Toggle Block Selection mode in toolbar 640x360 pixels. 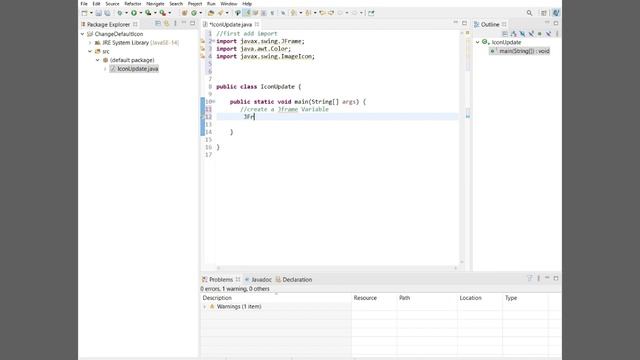tap(263, 13)
